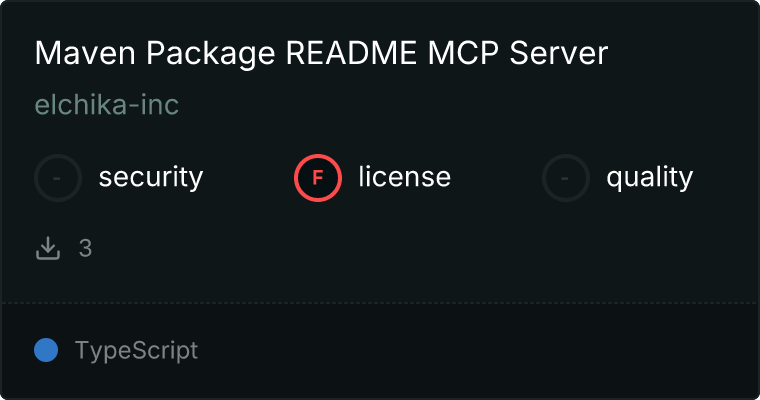Select the license label text

[405, 176]
